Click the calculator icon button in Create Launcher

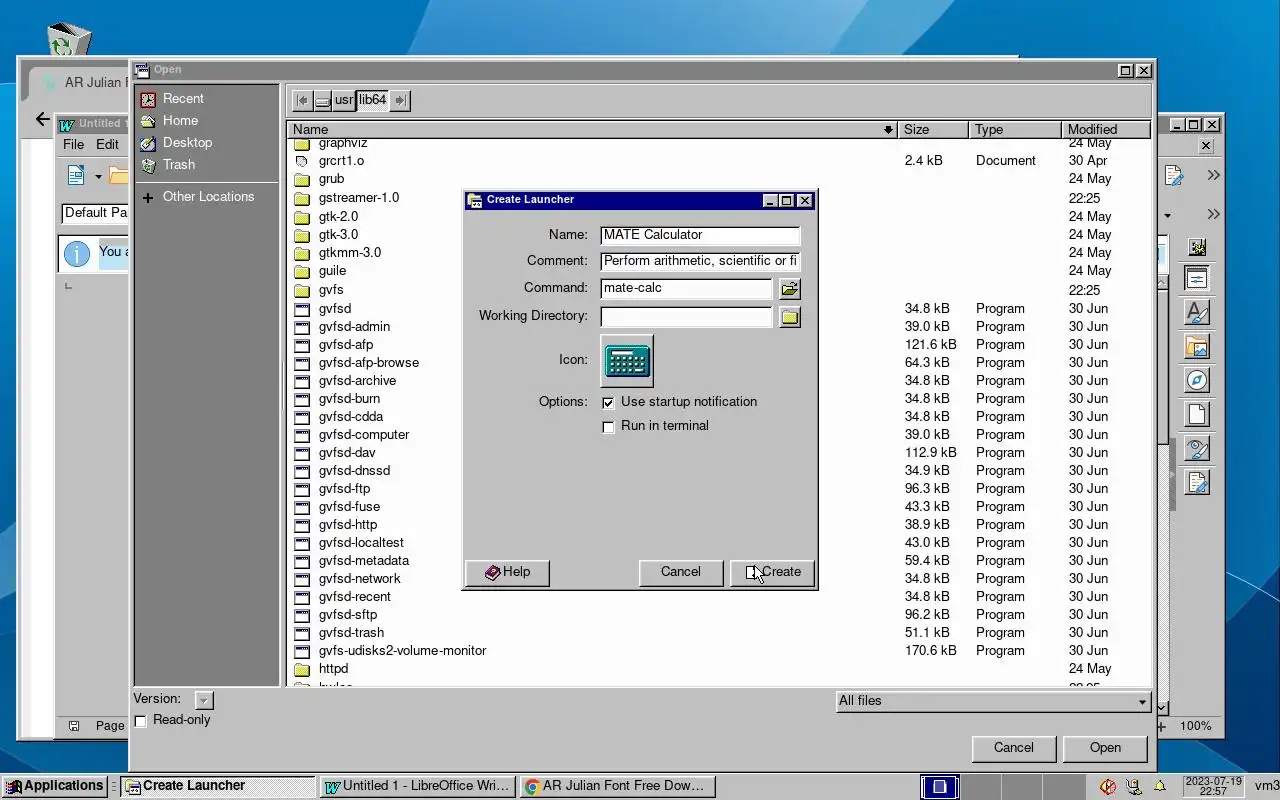(x=627, y=360)
